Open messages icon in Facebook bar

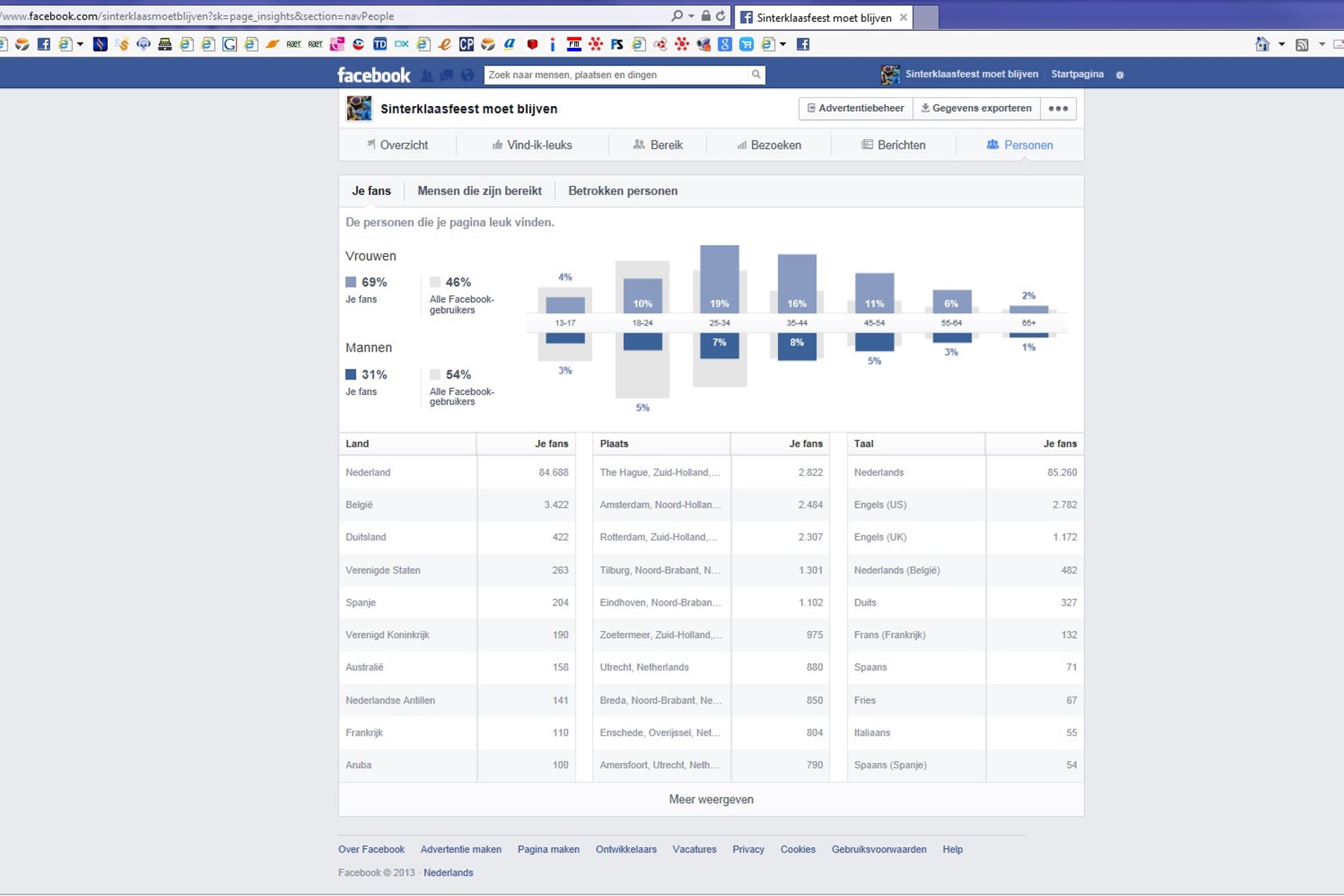447,75
